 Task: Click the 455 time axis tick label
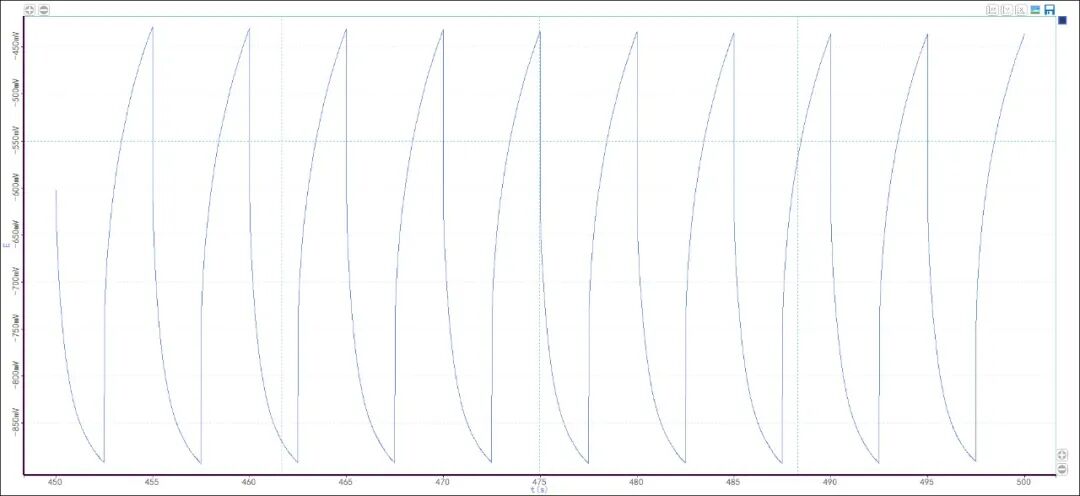click(x=152, y=482)
